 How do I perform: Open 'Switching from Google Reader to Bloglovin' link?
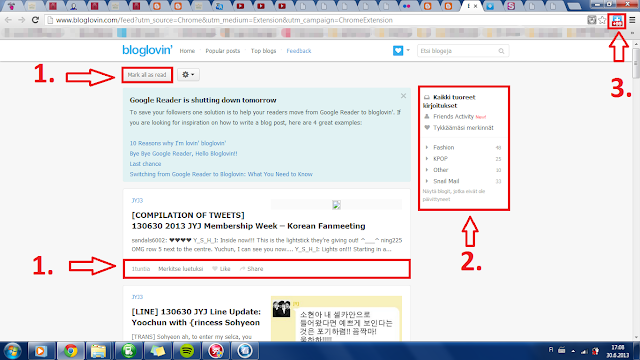click(221, 174)
